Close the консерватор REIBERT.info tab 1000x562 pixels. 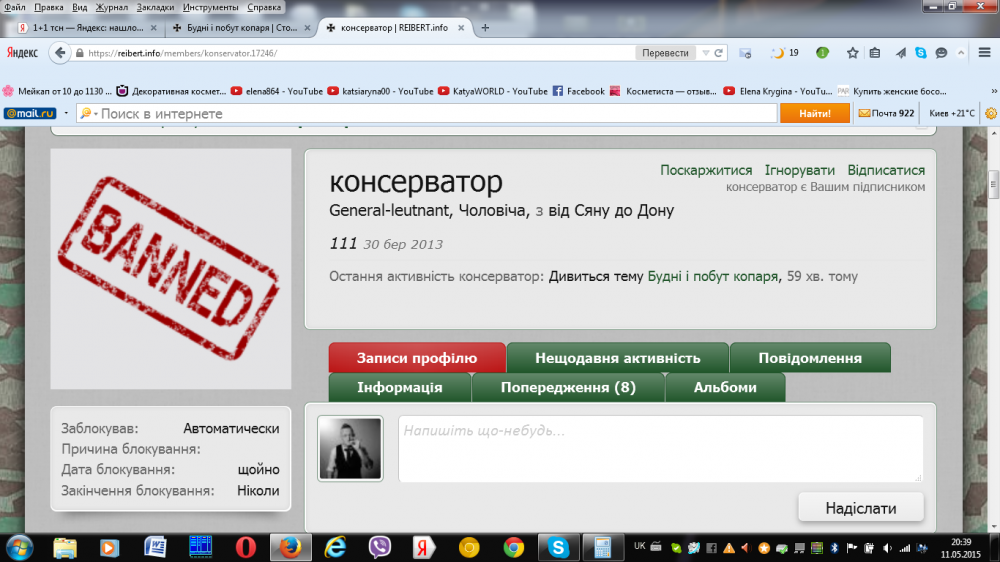coord(461,27)
